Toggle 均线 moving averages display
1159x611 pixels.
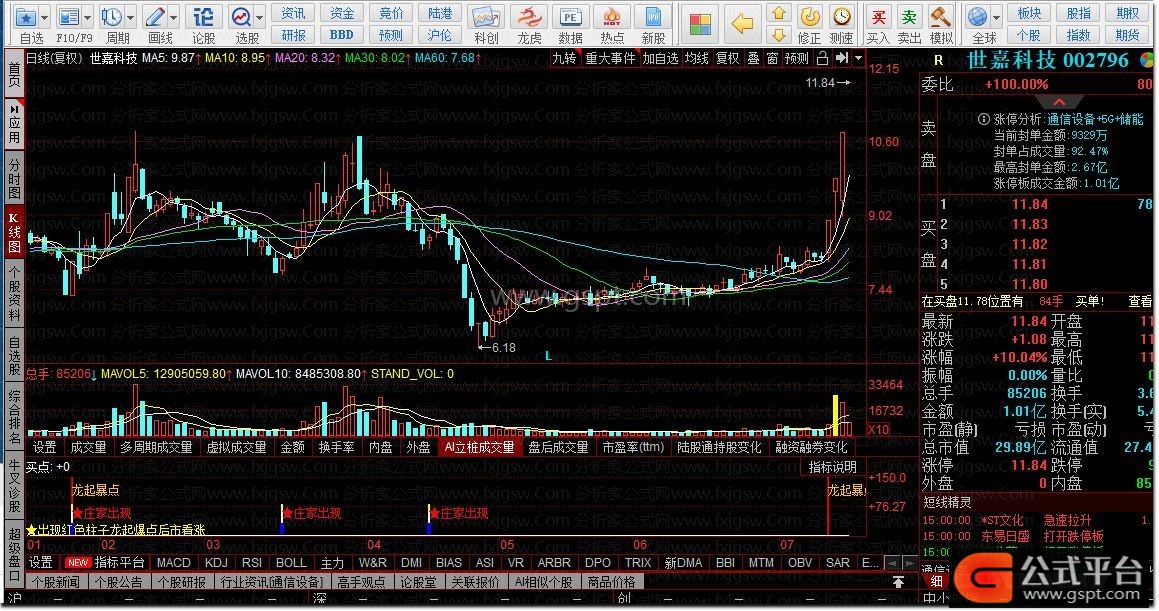[696, 58]
